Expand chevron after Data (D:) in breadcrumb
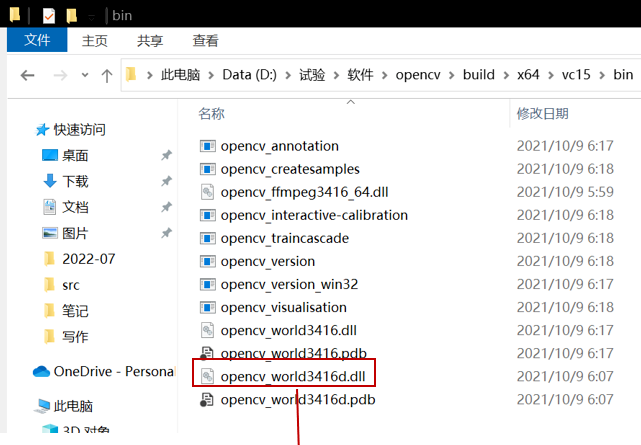The image size is (641, 445). click(288, 76)
